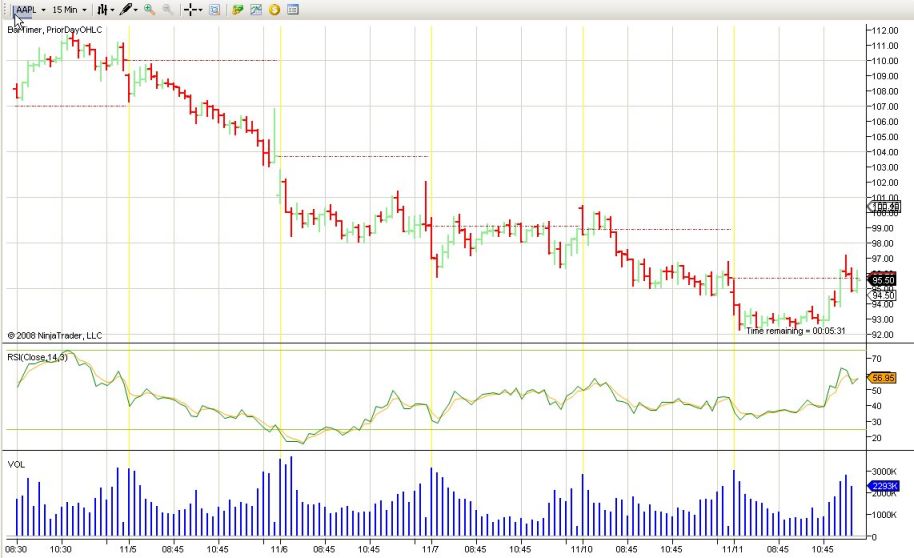Click the 56.95 RSI value marker
Screen dimensions: 914x558
[x=883, y=378]
